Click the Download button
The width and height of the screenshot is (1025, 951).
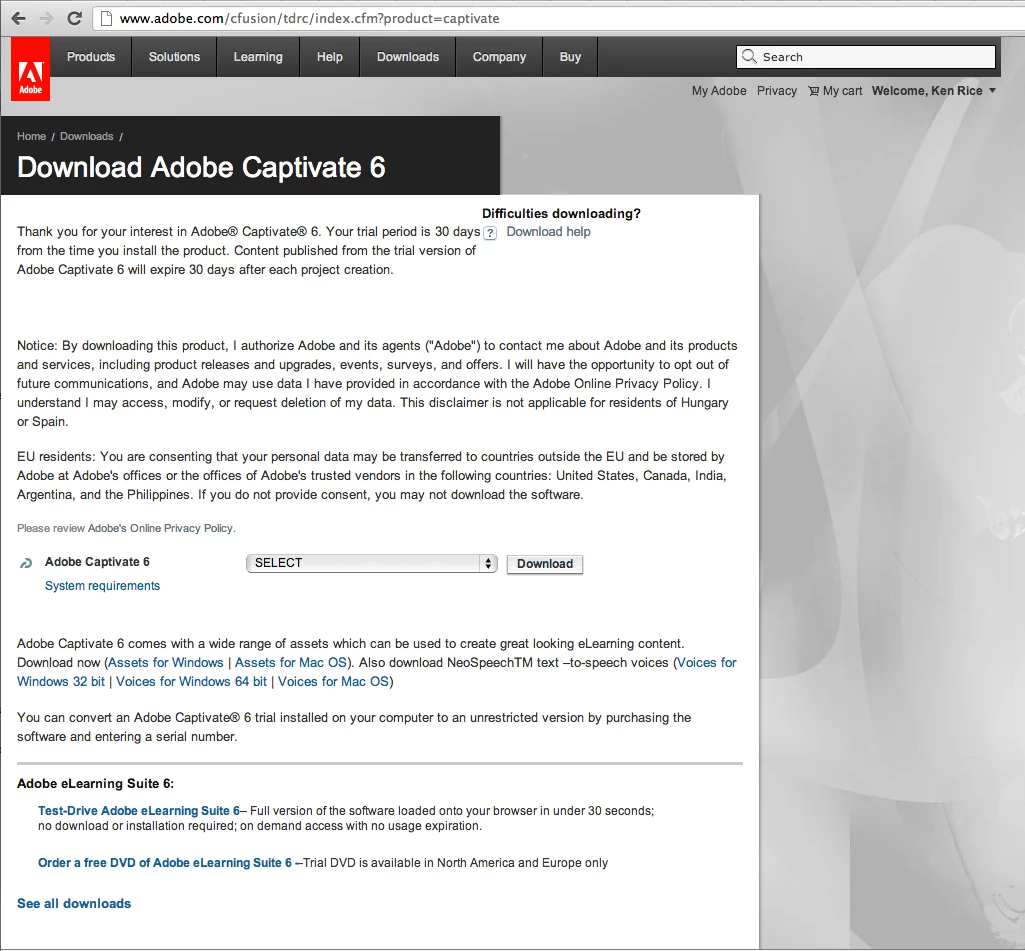(x=545, y=563)
